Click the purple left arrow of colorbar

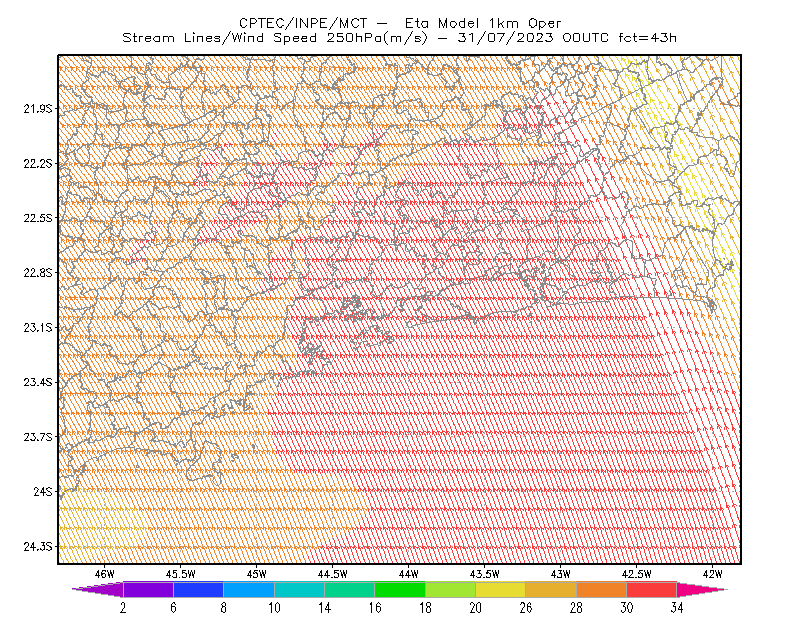coord(97,589)
